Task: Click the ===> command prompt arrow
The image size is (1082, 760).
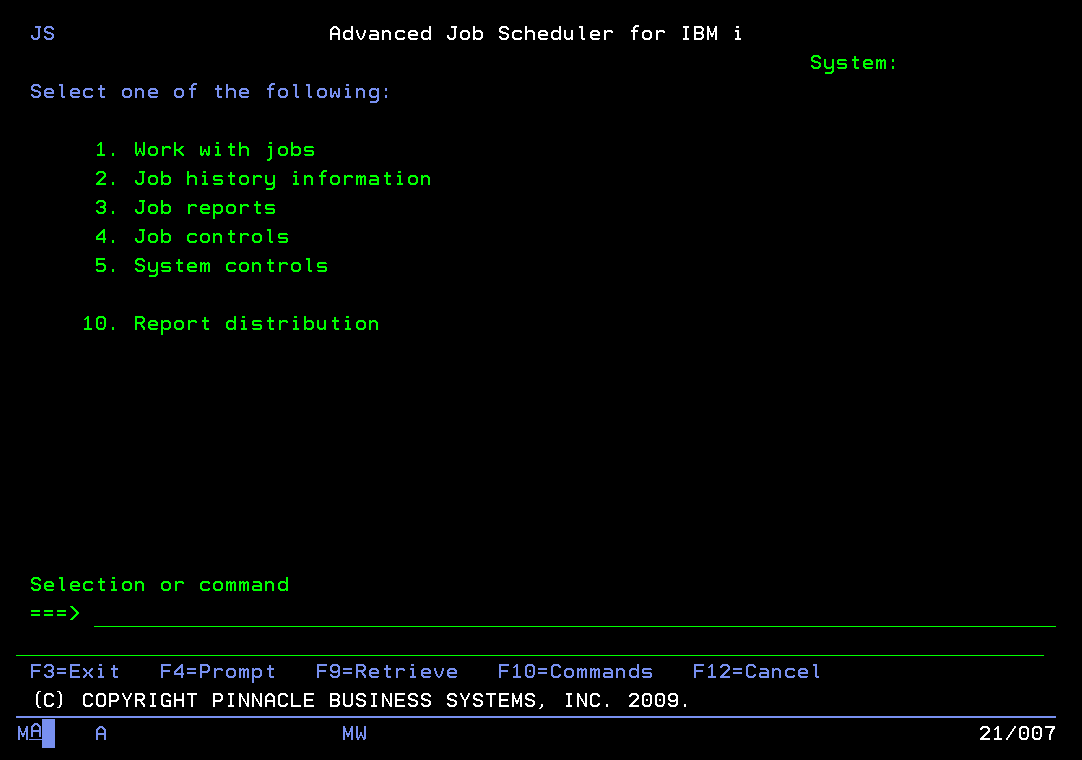Action: tap(54, 613)
